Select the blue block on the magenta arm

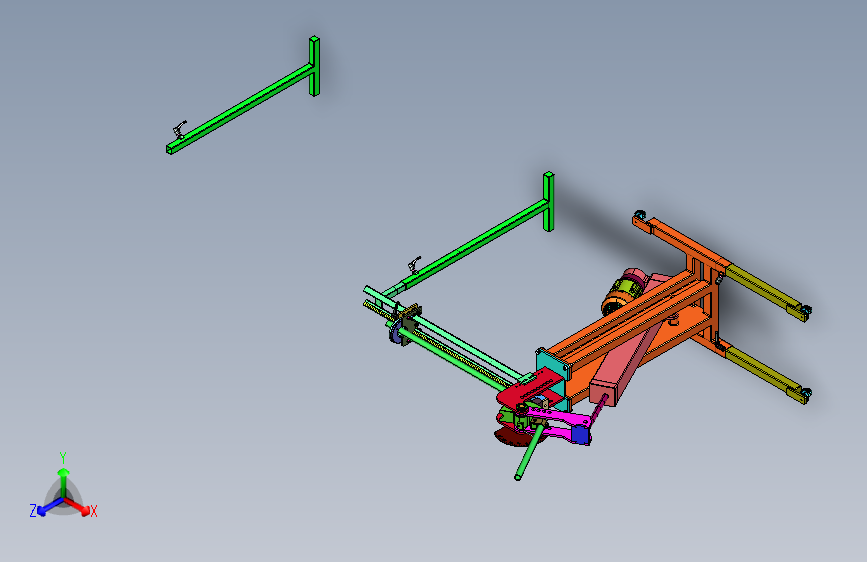click(579, 435)
